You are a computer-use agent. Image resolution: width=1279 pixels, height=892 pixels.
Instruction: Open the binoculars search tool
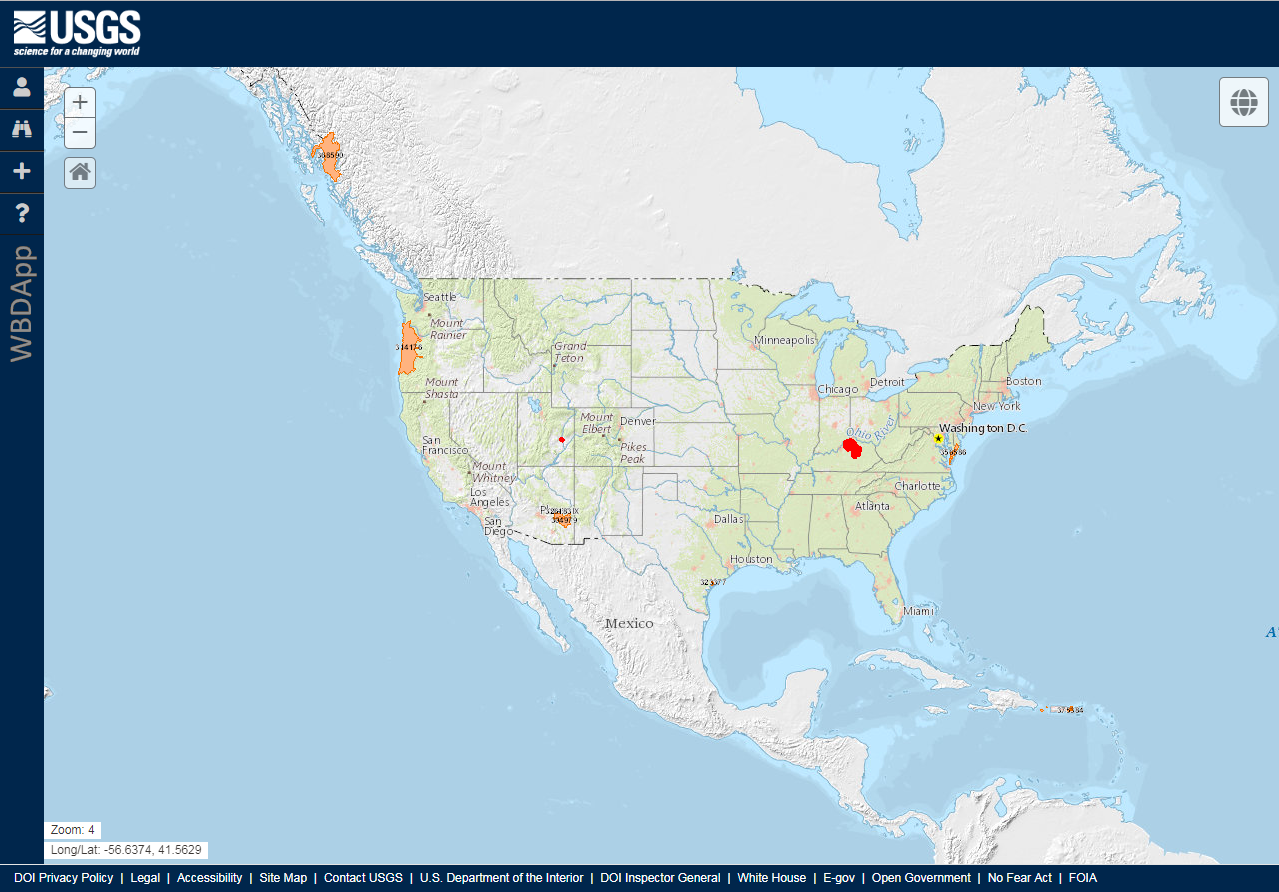coord(21,128)
